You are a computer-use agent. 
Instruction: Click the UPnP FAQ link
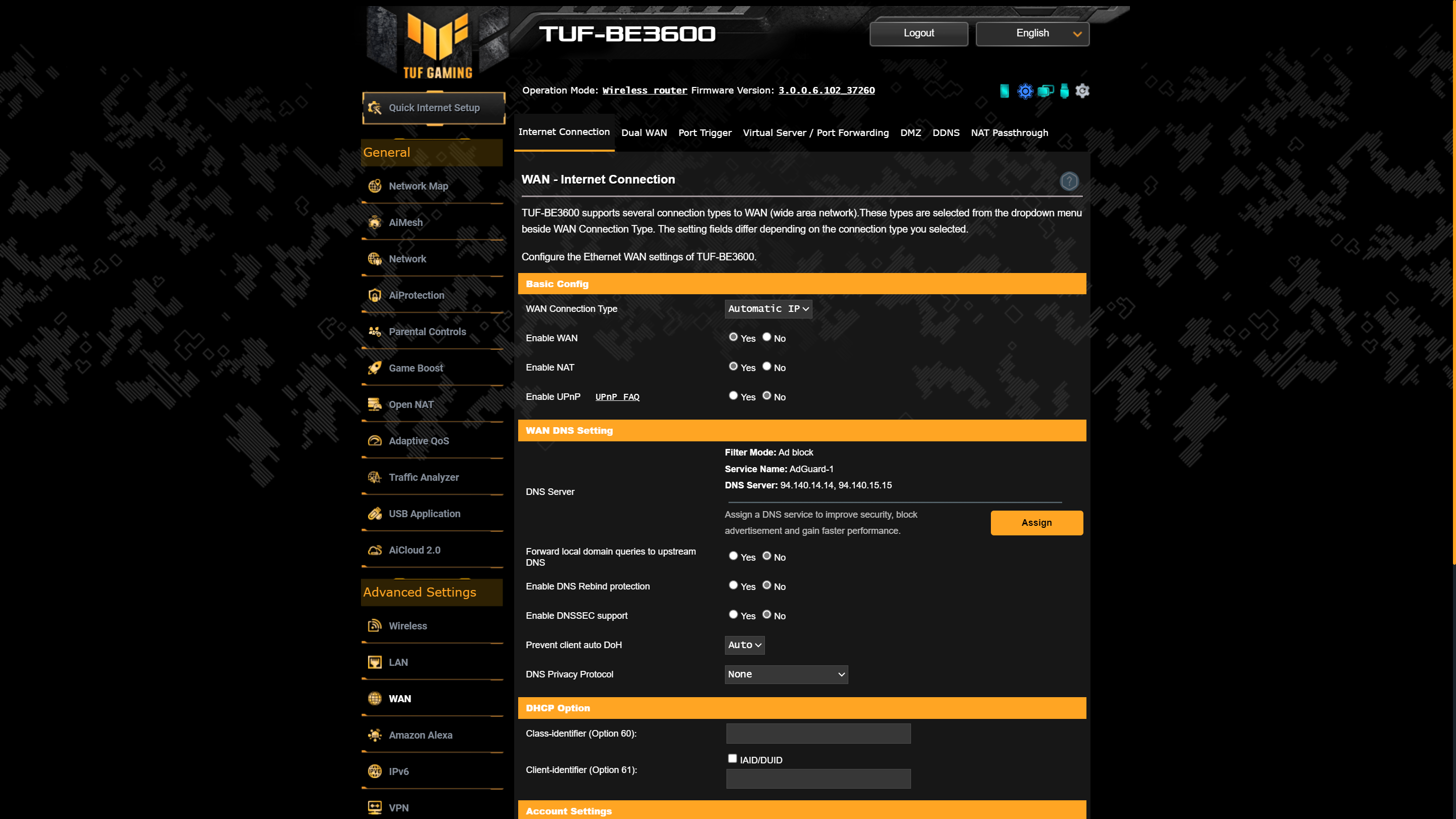point(617,397)
